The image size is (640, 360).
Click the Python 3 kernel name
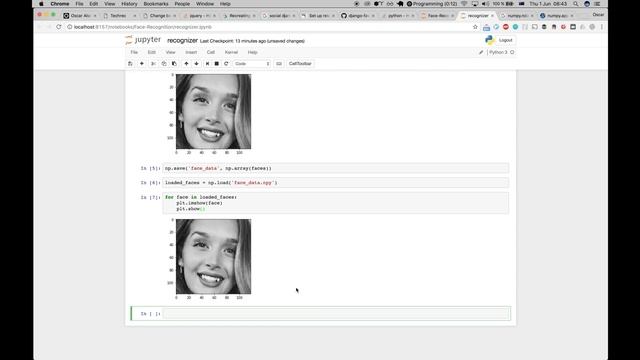pos(498,52)
